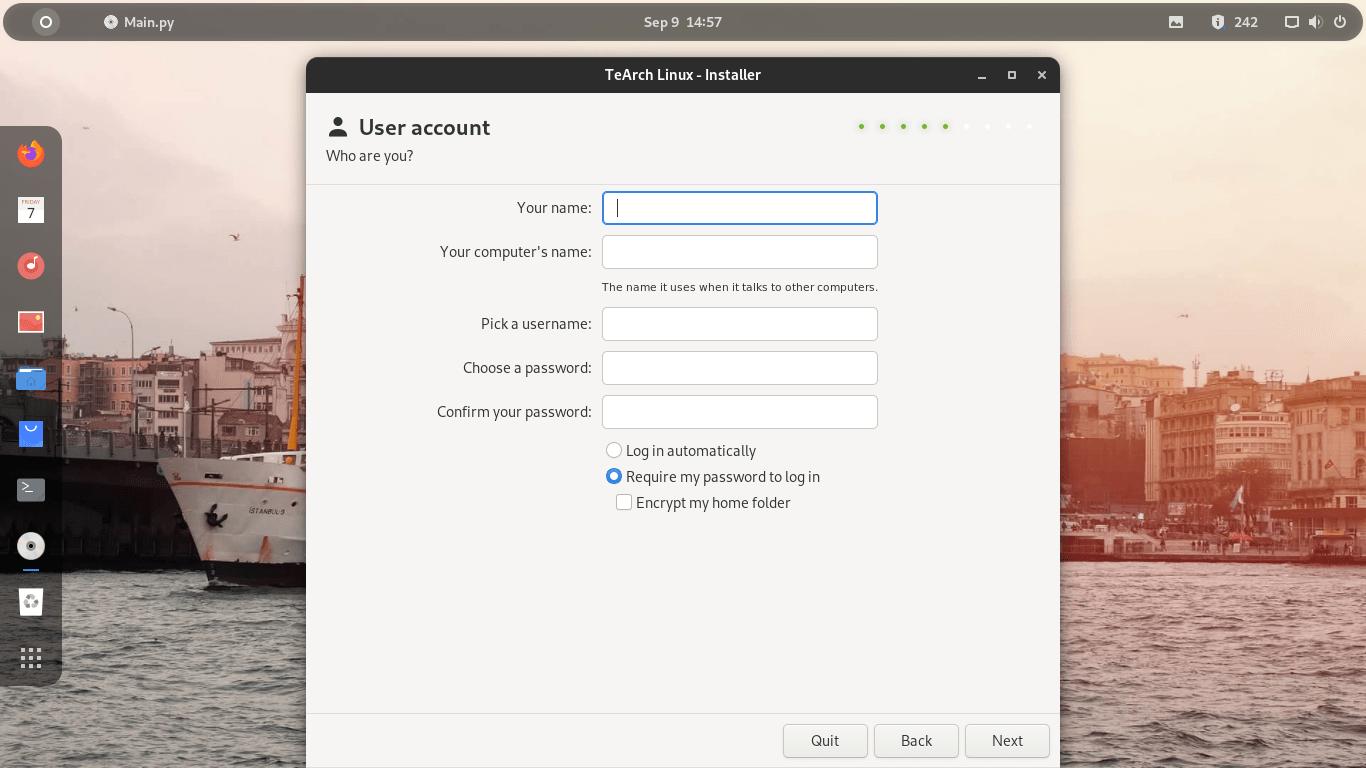1366x768 pixels.
Task: Click the hostname hint text
Action: 740,287
